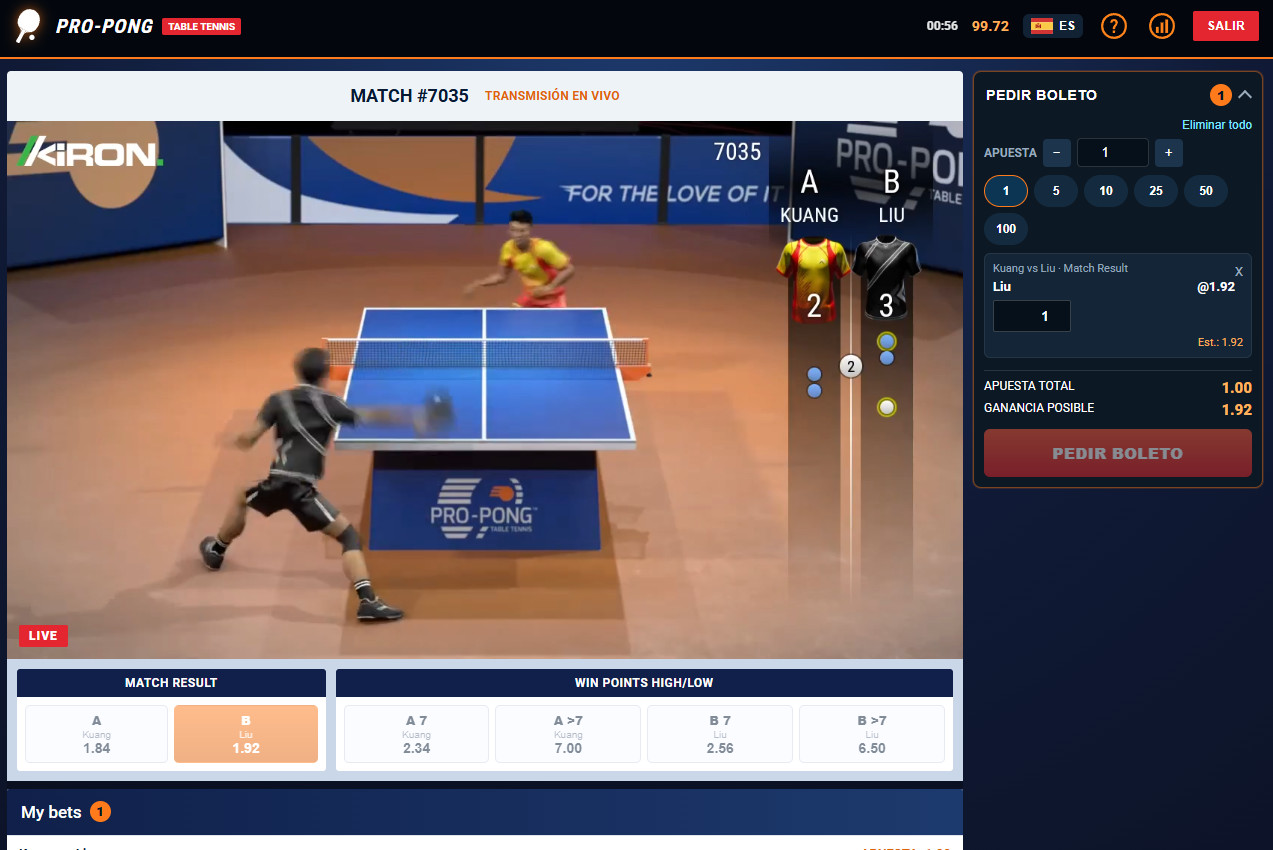Select the 10 stake chip

1106,191
